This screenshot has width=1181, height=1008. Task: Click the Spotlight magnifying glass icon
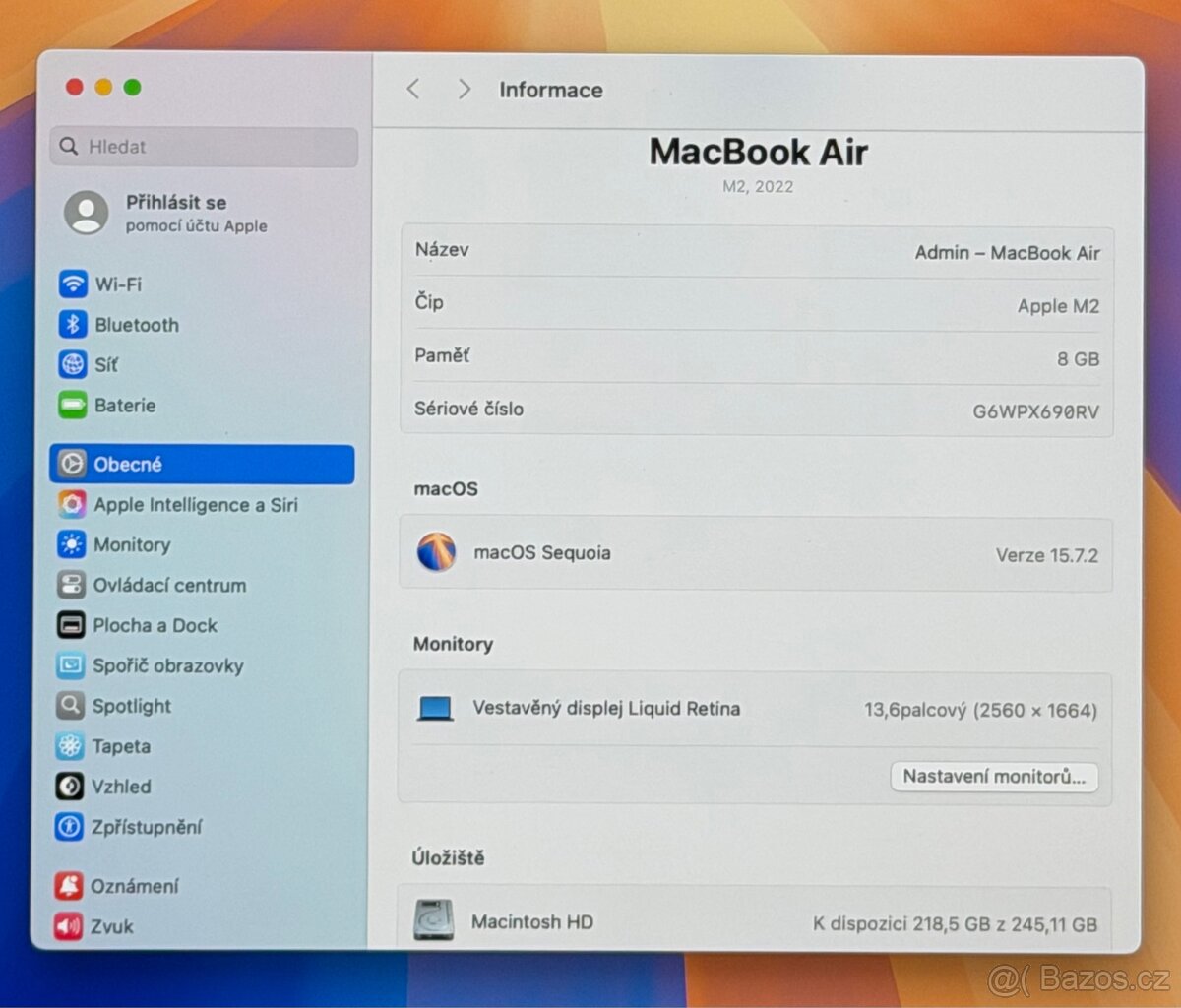[x=73, y=706]
